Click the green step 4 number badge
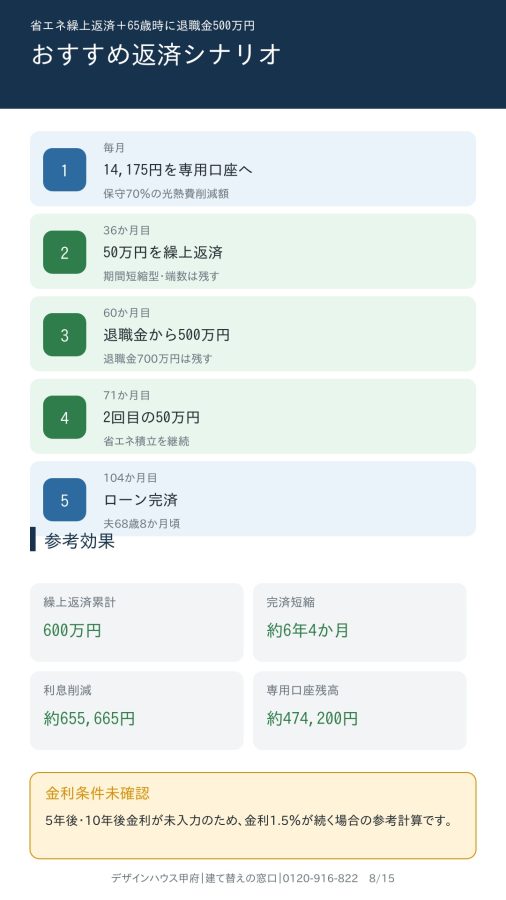 click(64, 417)
